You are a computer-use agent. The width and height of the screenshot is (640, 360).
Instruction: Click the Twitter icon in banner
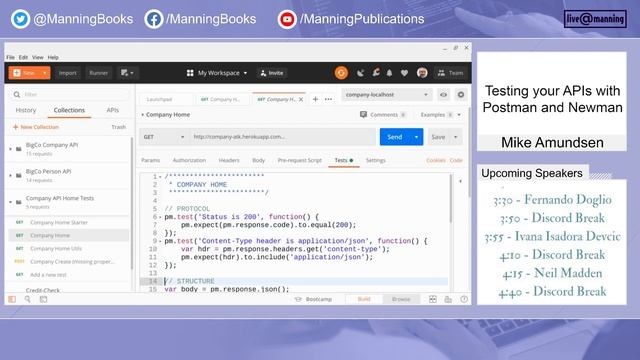coord(20,19)
